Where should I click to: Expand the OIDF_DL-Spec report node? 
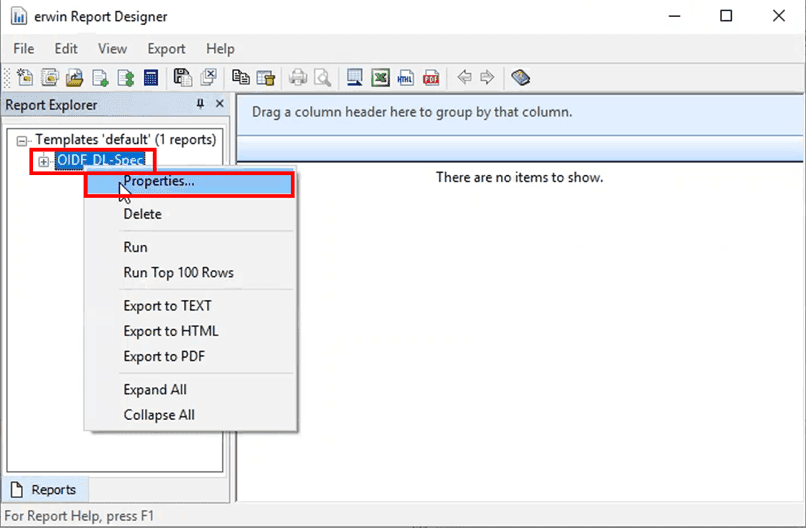click(x=43, y=161)
